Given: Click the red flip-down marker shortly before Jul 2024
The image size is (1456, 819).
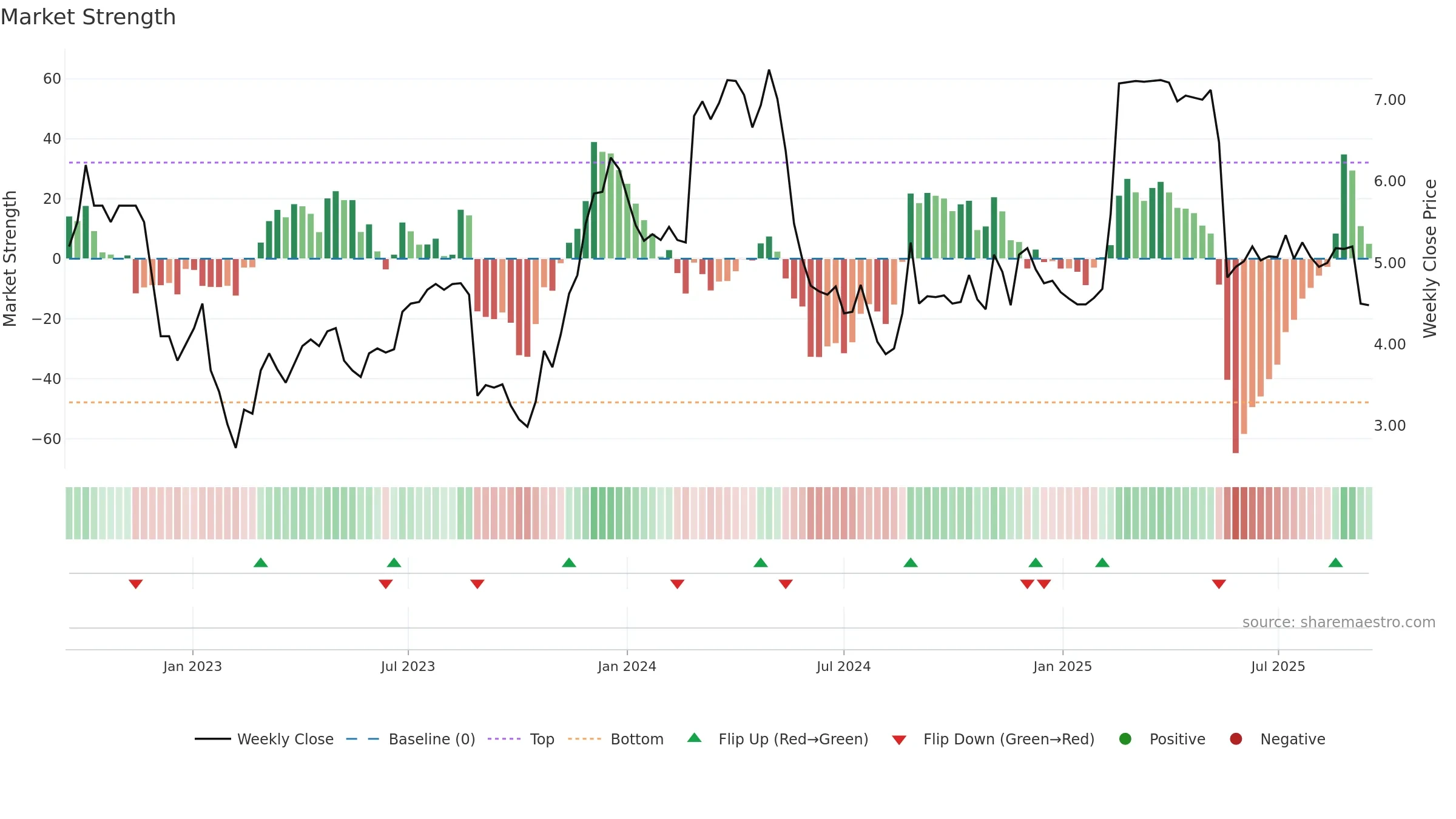Looking at the screenshot, I should 786,584.
